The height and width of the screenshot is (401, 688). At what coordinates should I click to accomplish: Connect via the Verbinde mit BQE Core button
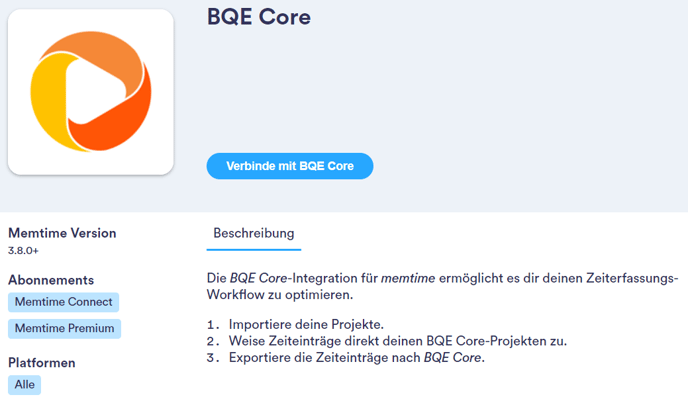pyautogui.click(x=290, y=166)
